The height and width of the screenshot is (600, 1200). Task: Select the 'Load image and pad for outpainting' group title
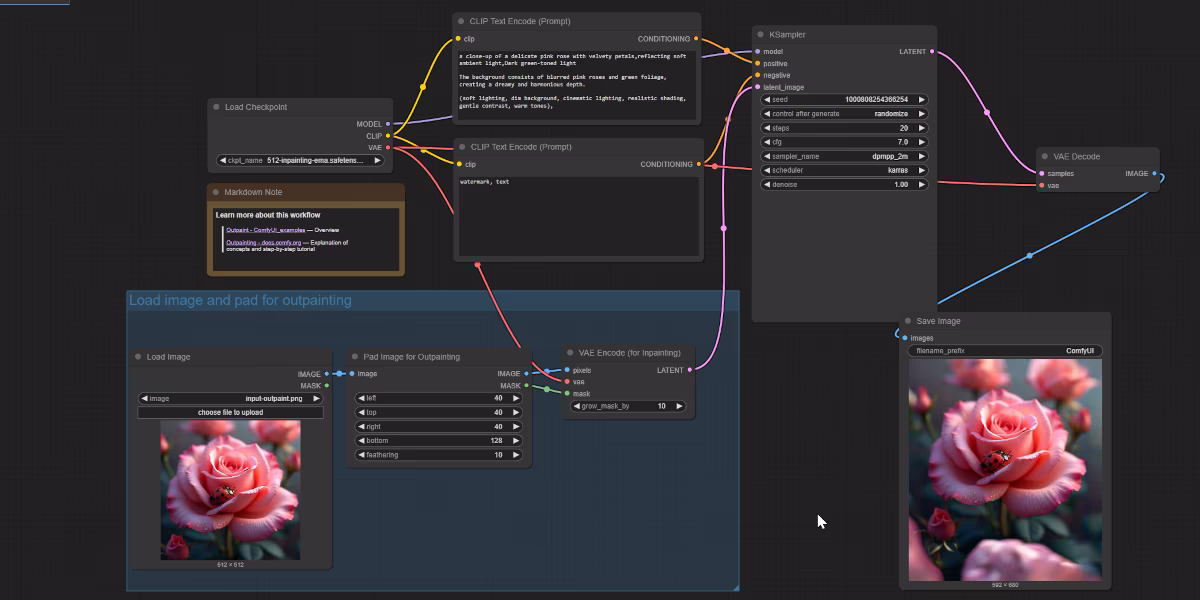tap(240, 300)
